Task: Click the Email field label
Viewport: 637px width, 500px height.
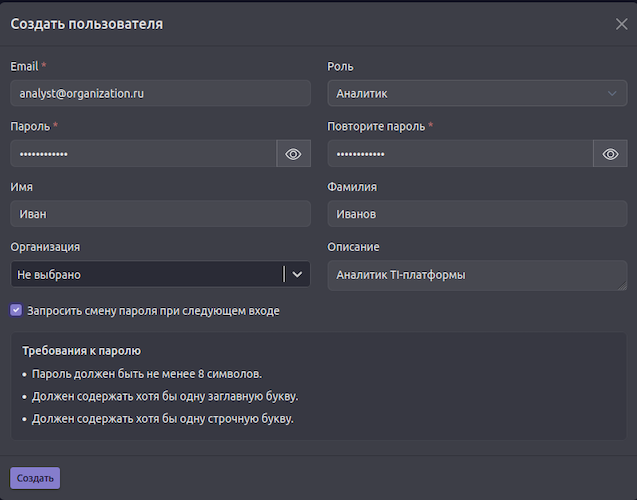Action: click(x=24, y=67)
